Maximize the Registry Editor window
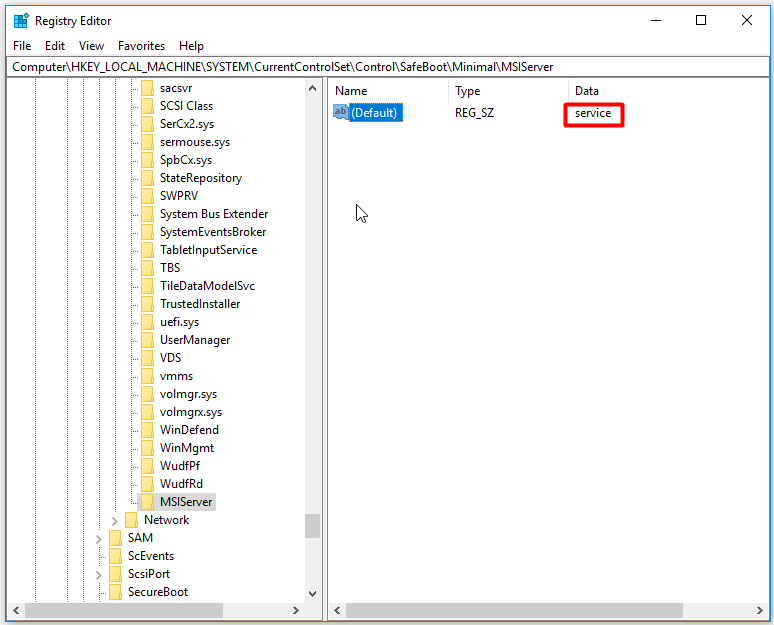This screenshot has height=625, width=774. click(x=701, y=20)
